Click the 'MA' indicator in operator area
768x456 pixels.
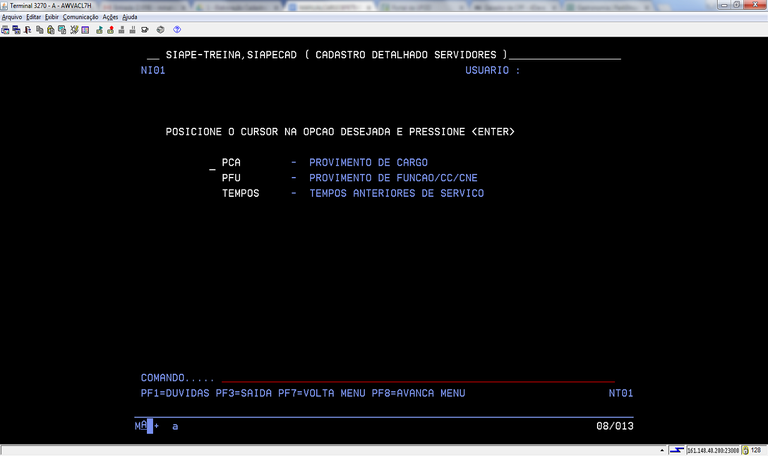click(141, 426)
